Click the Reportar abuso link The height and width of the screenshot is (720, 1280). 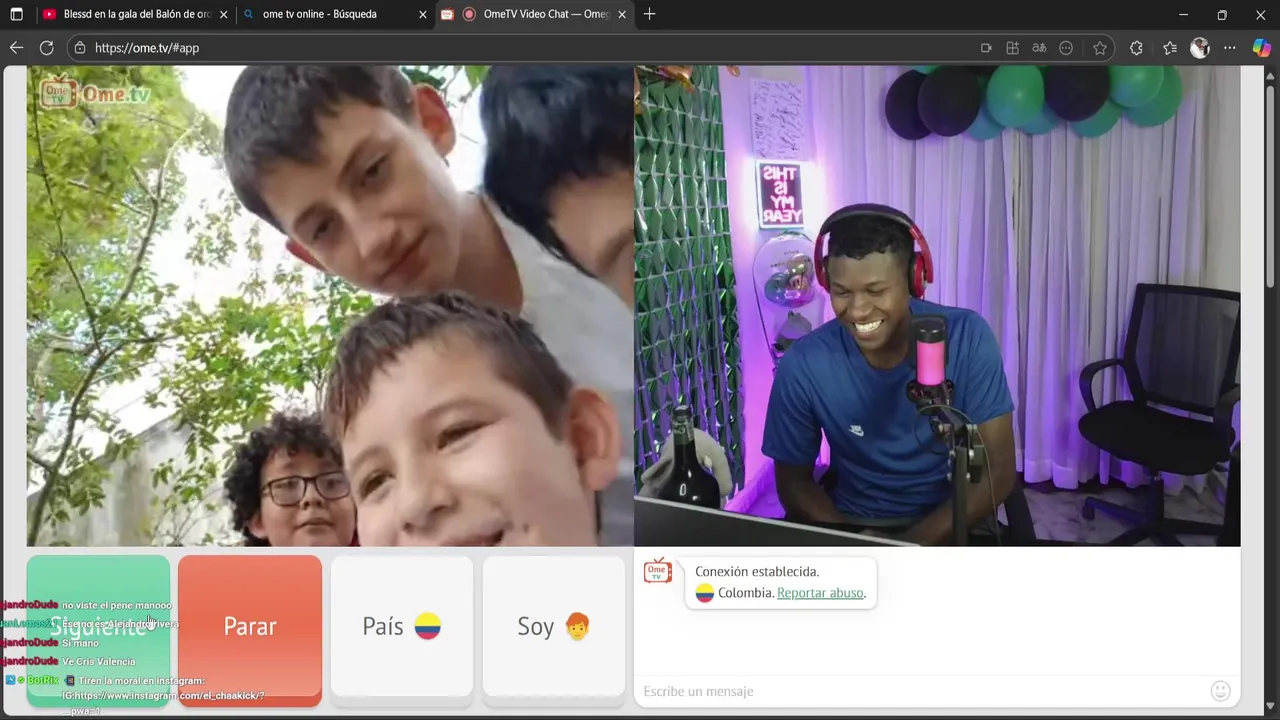click(x=820, y=593)
